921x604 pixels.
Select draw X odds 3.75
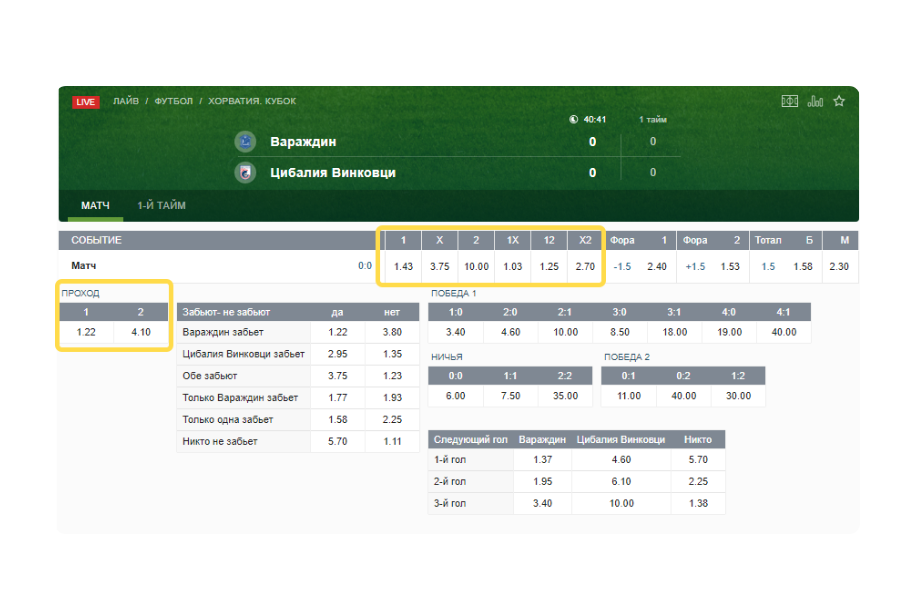click(x=439, y=267)
